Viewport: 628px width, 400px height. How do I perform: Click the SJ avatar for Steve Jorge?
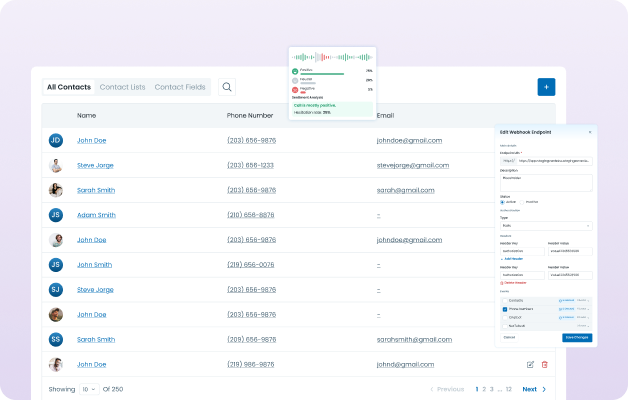(x=56, y=290)
